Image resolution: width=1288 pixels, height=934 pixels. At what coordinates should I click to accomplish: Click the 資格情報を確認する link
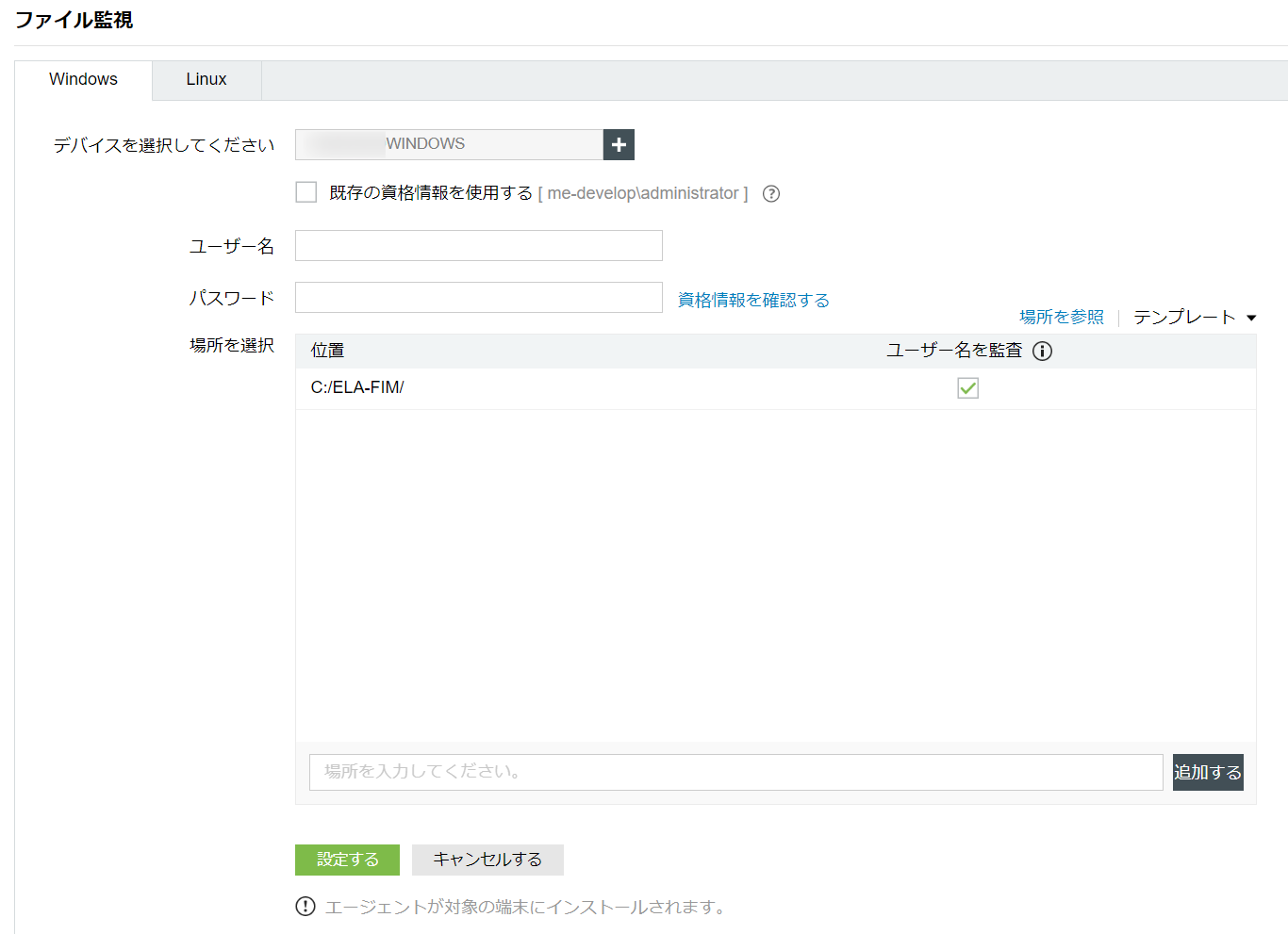pos(753,300)
